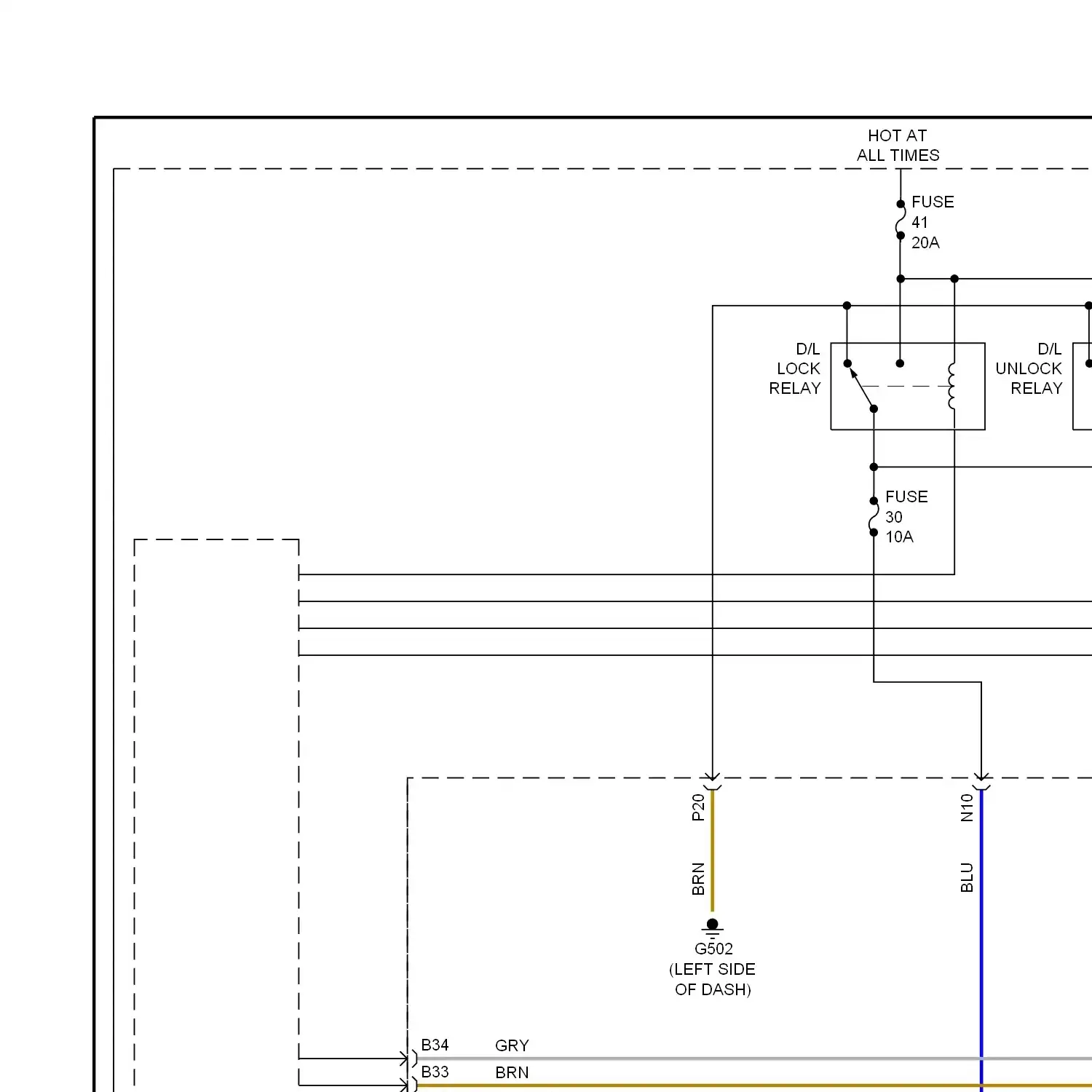Click the B33 pin label

[435, 1072]
